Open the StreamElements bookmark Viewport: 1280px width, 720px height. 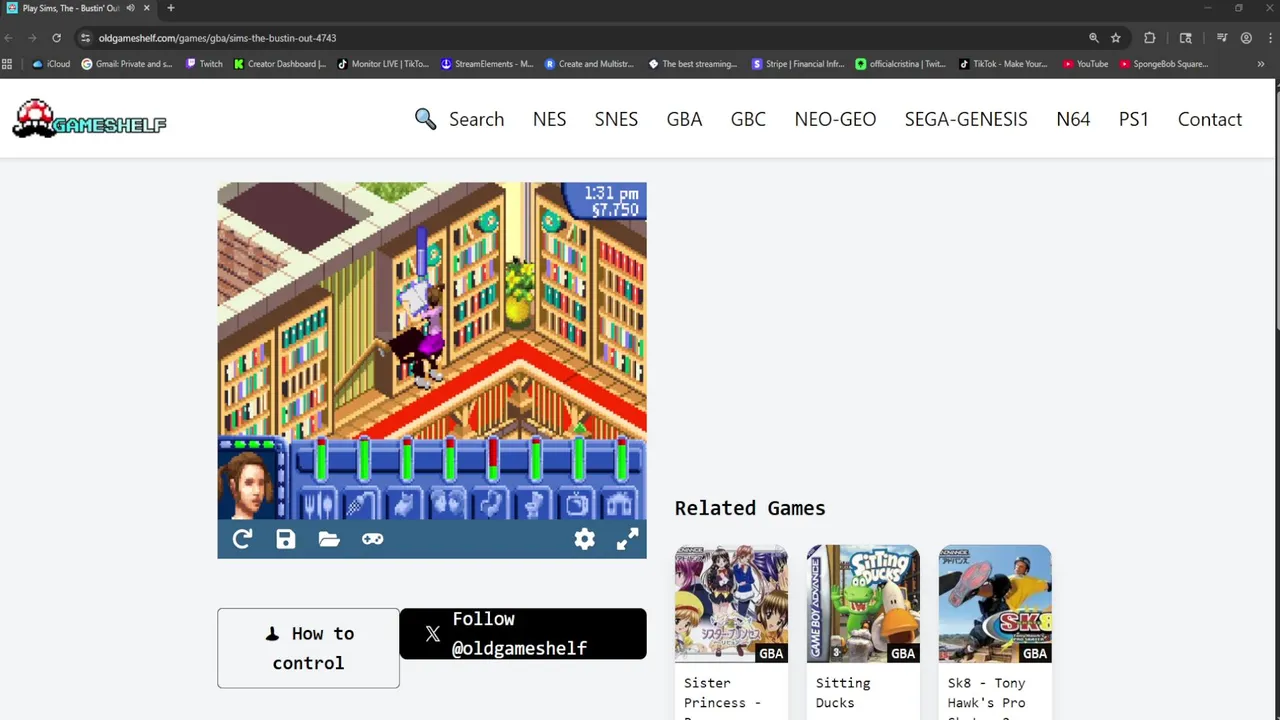pos(487,64)
